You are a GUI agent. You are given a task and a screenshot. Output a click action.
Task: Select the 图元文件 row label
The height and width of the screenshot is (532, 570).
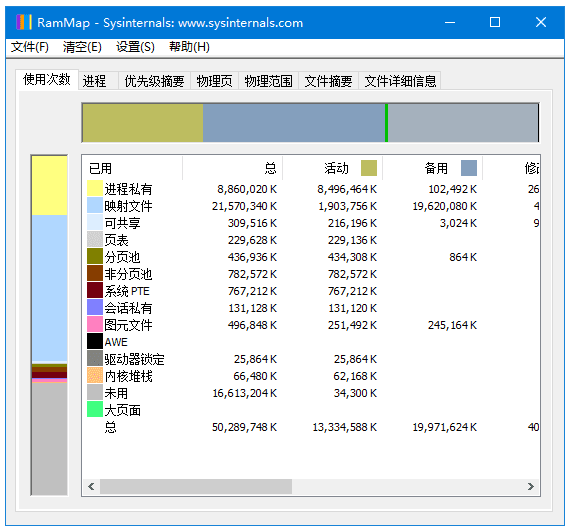pyautogui.click(x=128, y=325)
